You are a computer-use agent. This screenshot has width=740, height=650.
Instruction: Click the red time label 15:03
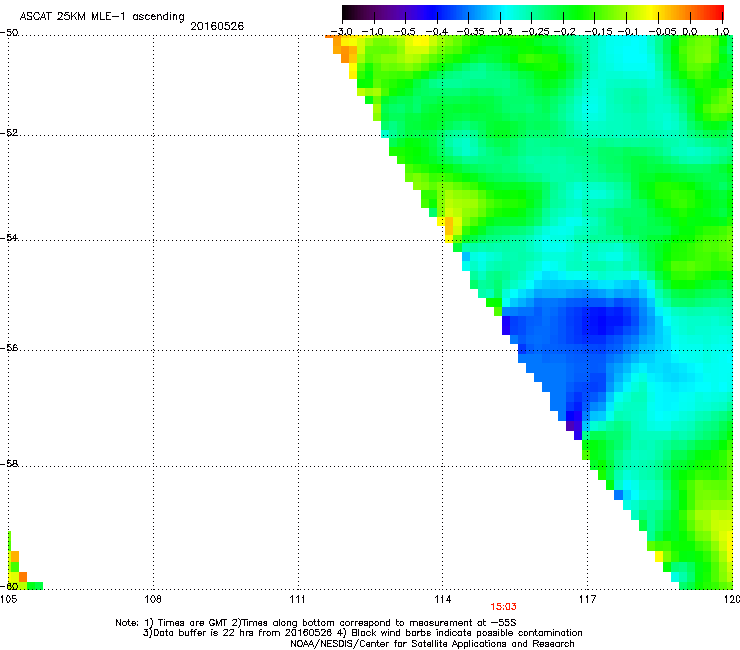point(503,607)
